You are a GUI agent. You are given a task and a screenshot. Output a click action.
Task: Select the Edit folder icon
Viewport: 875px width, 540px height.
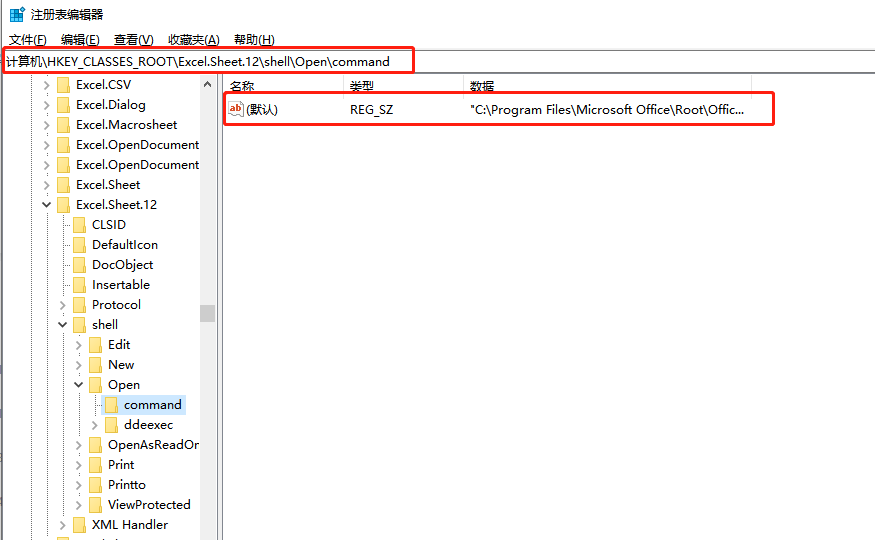(95, 345)
